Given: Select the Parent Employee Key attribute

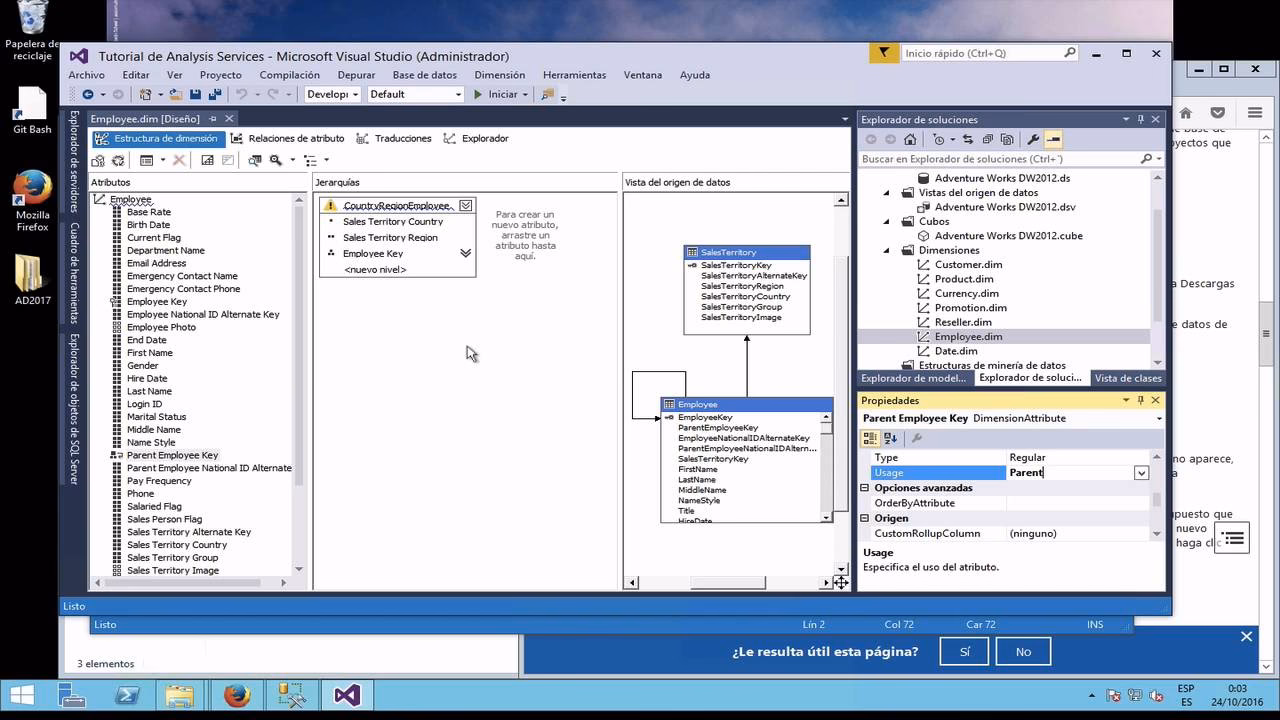Looking at the screenshot, I should point(172,455).
